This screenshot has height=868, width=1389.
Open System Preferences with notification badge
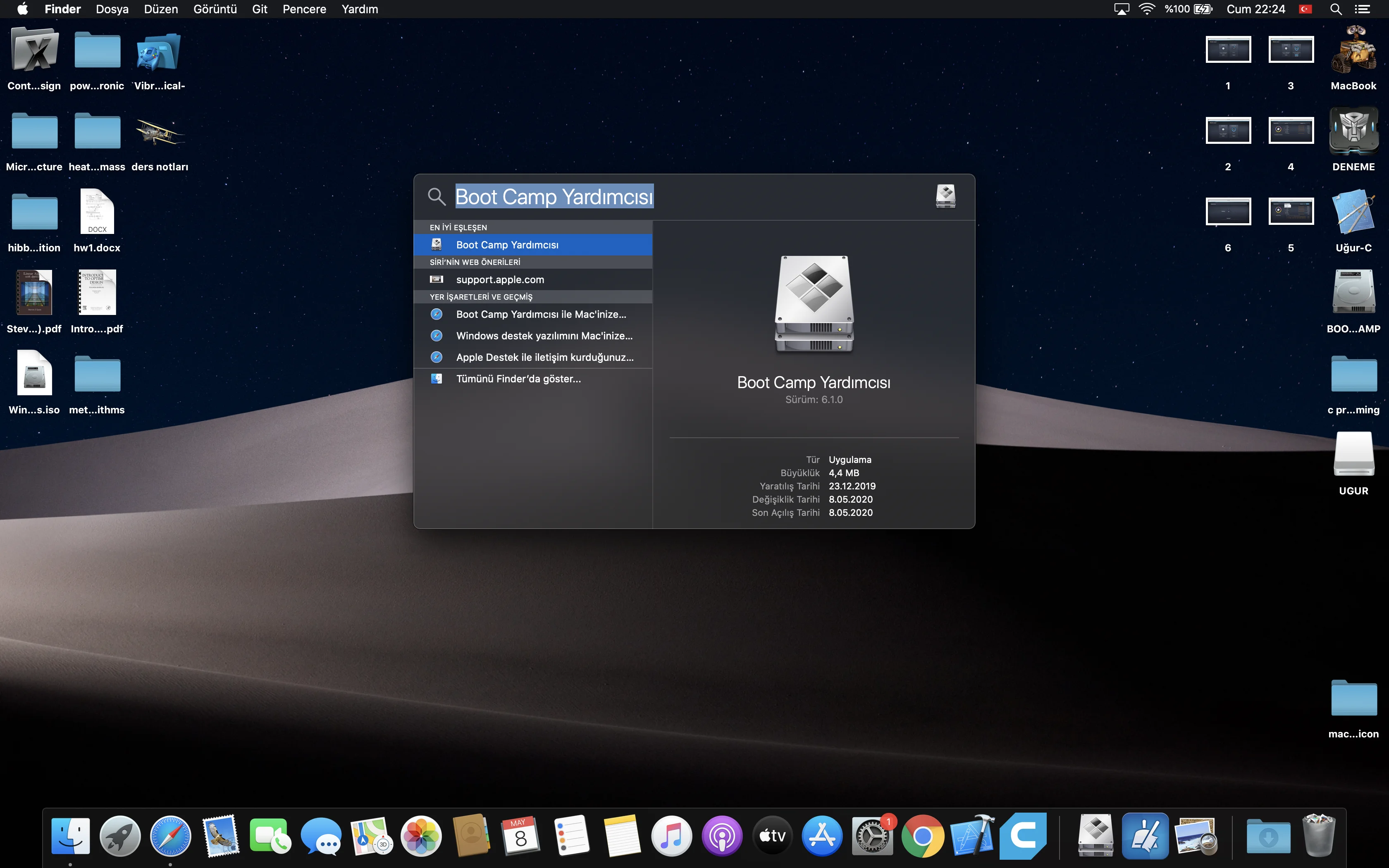871,836
